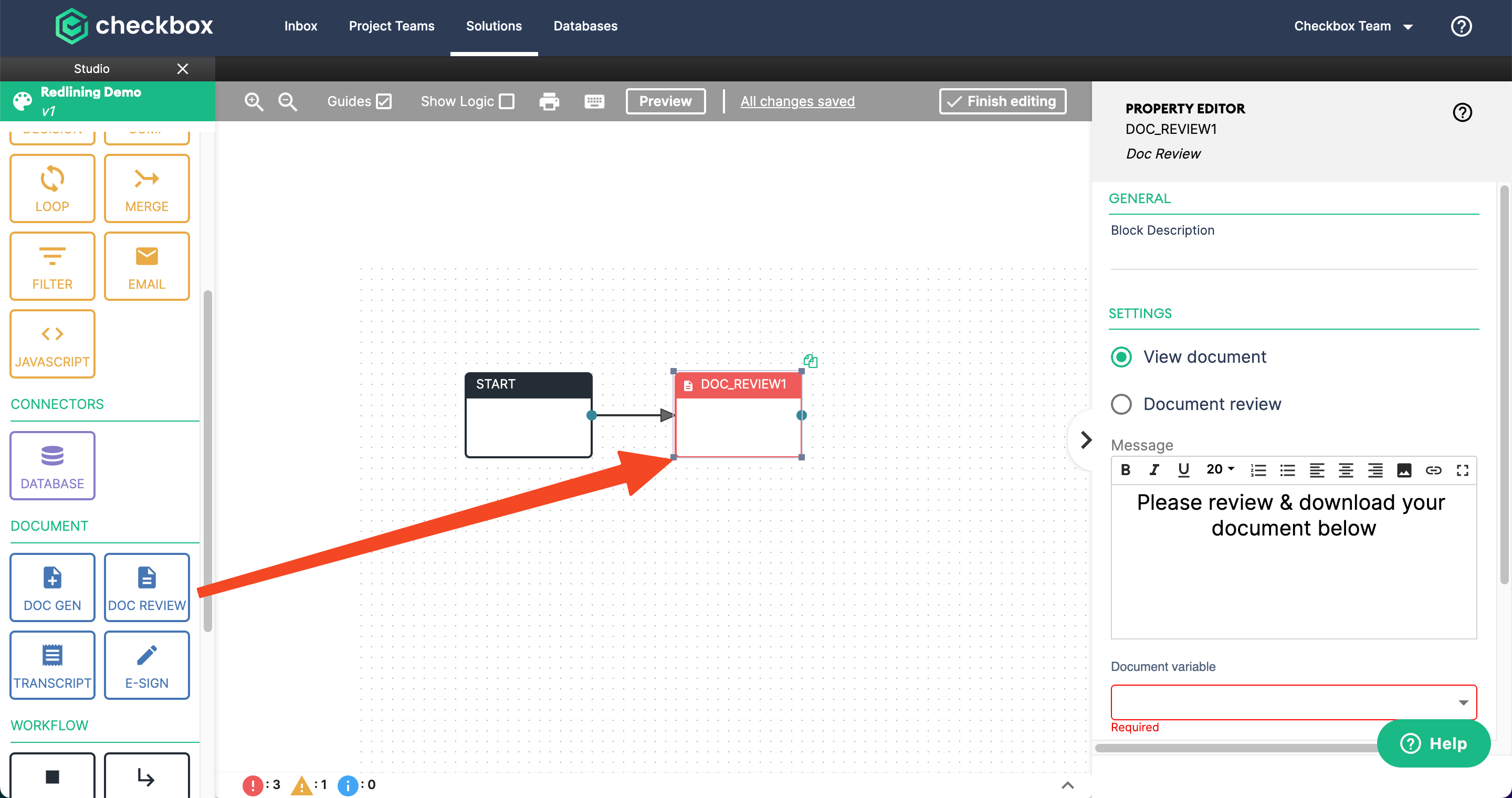This screenshot has width=1512, height=798.
Task: Select the START block on canvas
Action: (528, 415)
